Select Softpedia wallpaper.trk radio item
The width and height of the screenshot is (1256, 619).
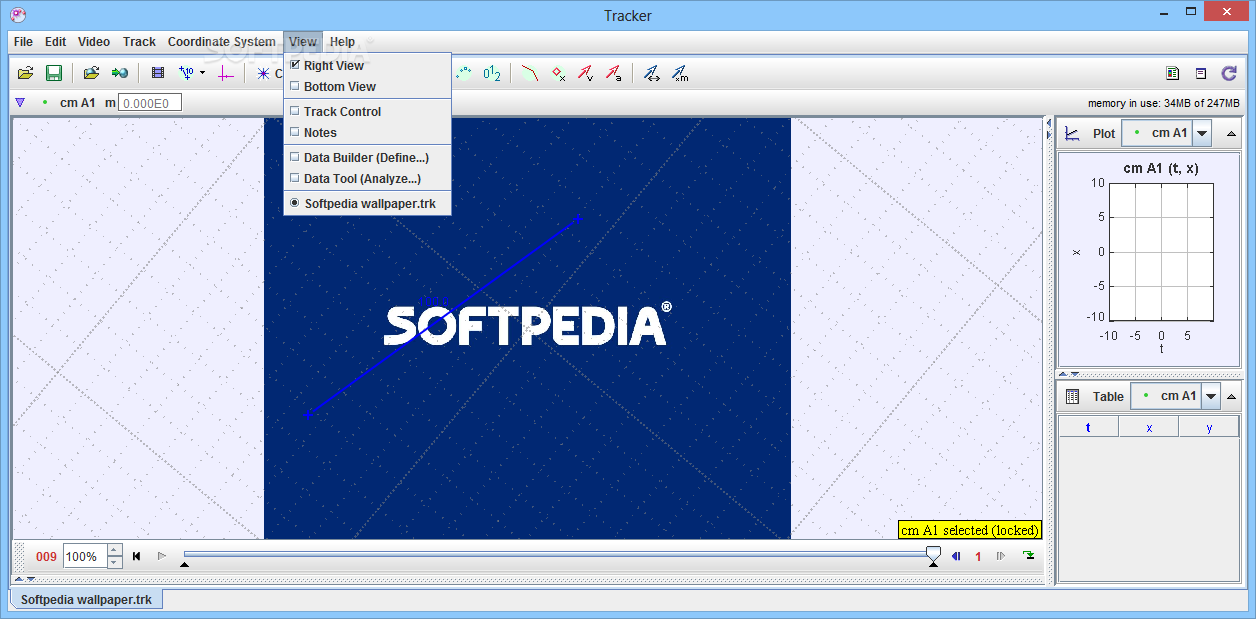tap(367, 203)
